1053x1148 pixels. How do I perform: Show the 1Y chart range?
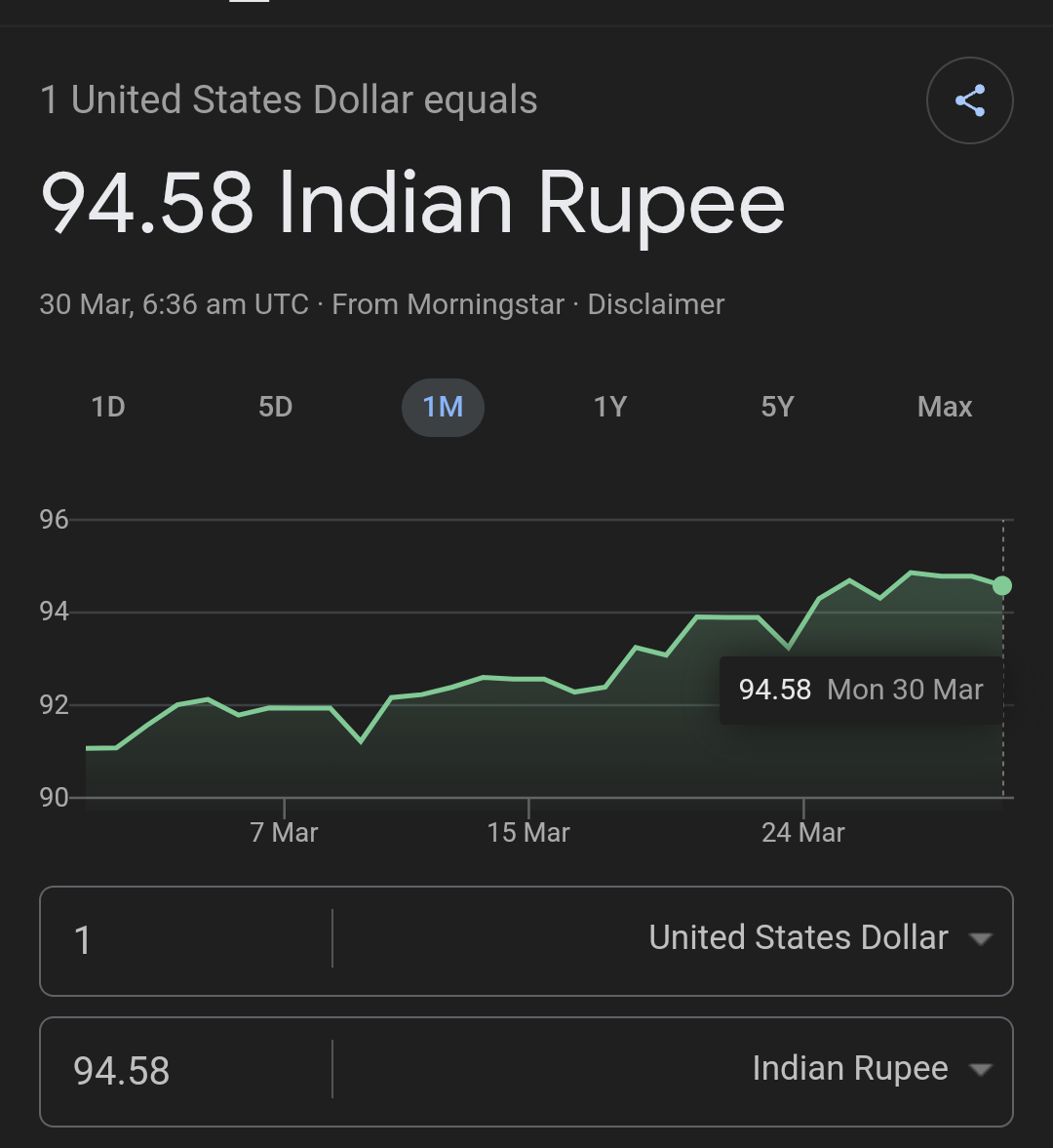pos(610,407)
